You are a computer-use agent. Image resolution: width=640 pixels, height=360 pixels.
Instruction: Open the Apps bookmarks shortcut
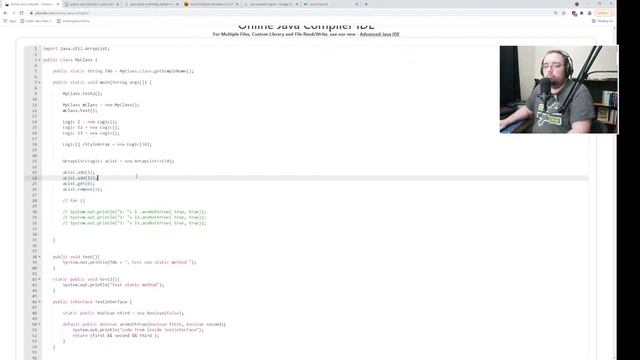tap(10, 21)
